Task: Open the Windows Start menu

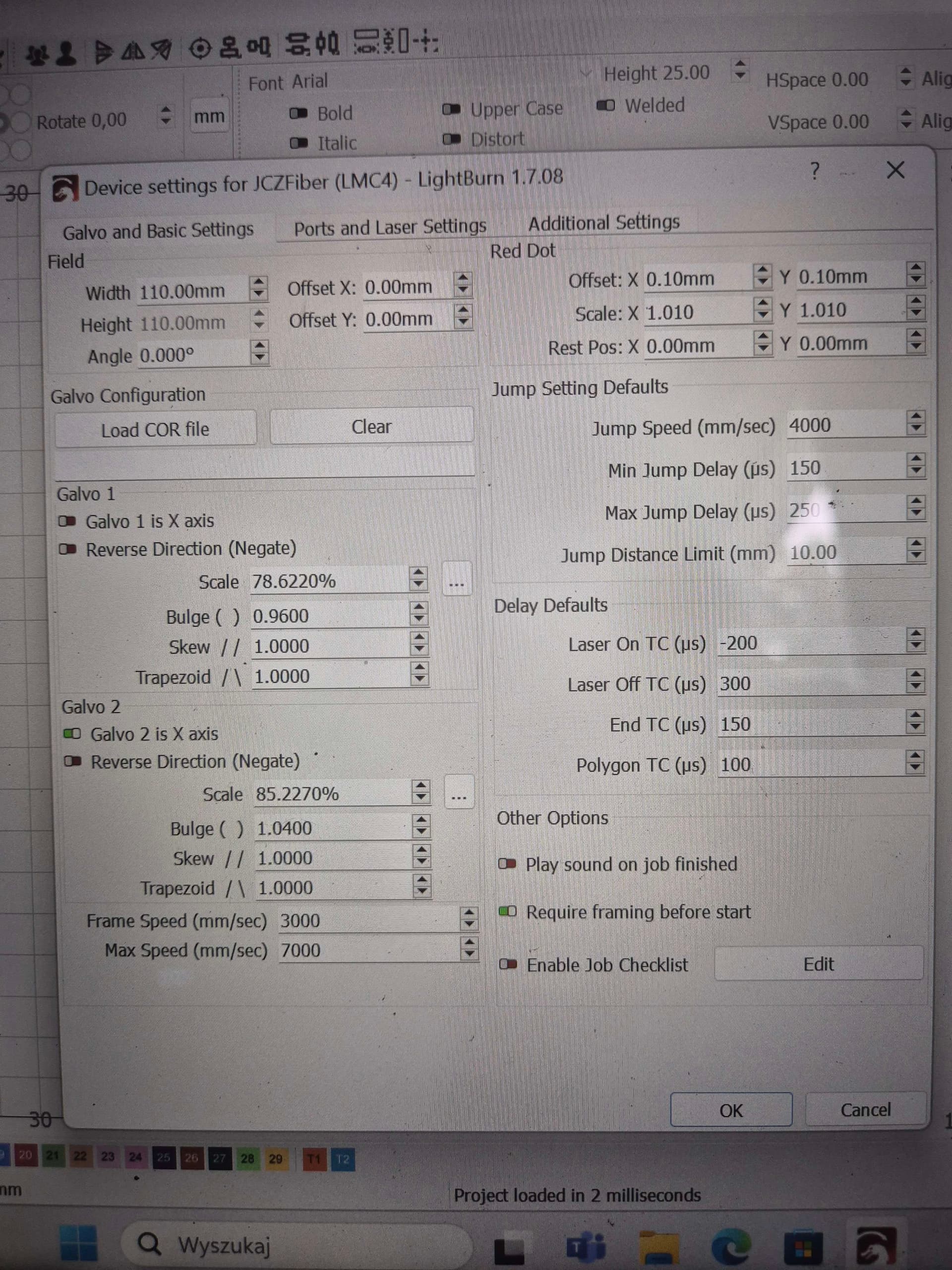Action: coord(79,1244)
